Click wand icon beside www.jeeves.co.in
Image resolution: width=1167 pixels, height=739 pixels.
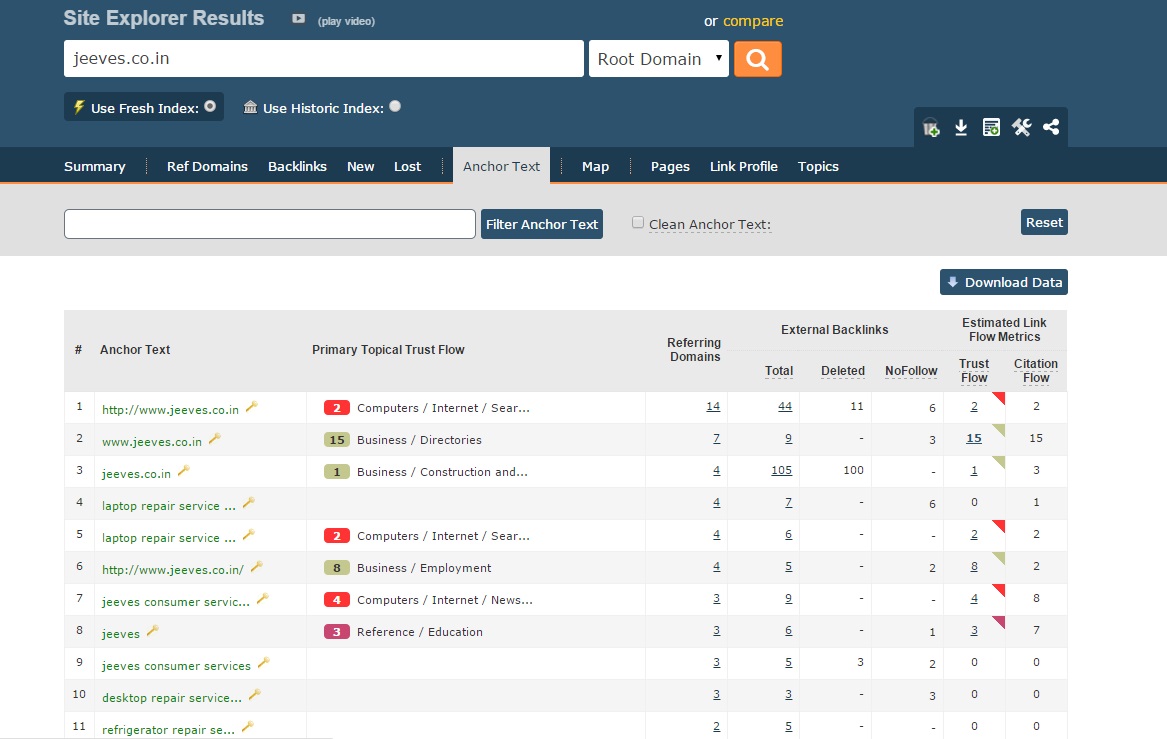[214, 438]
